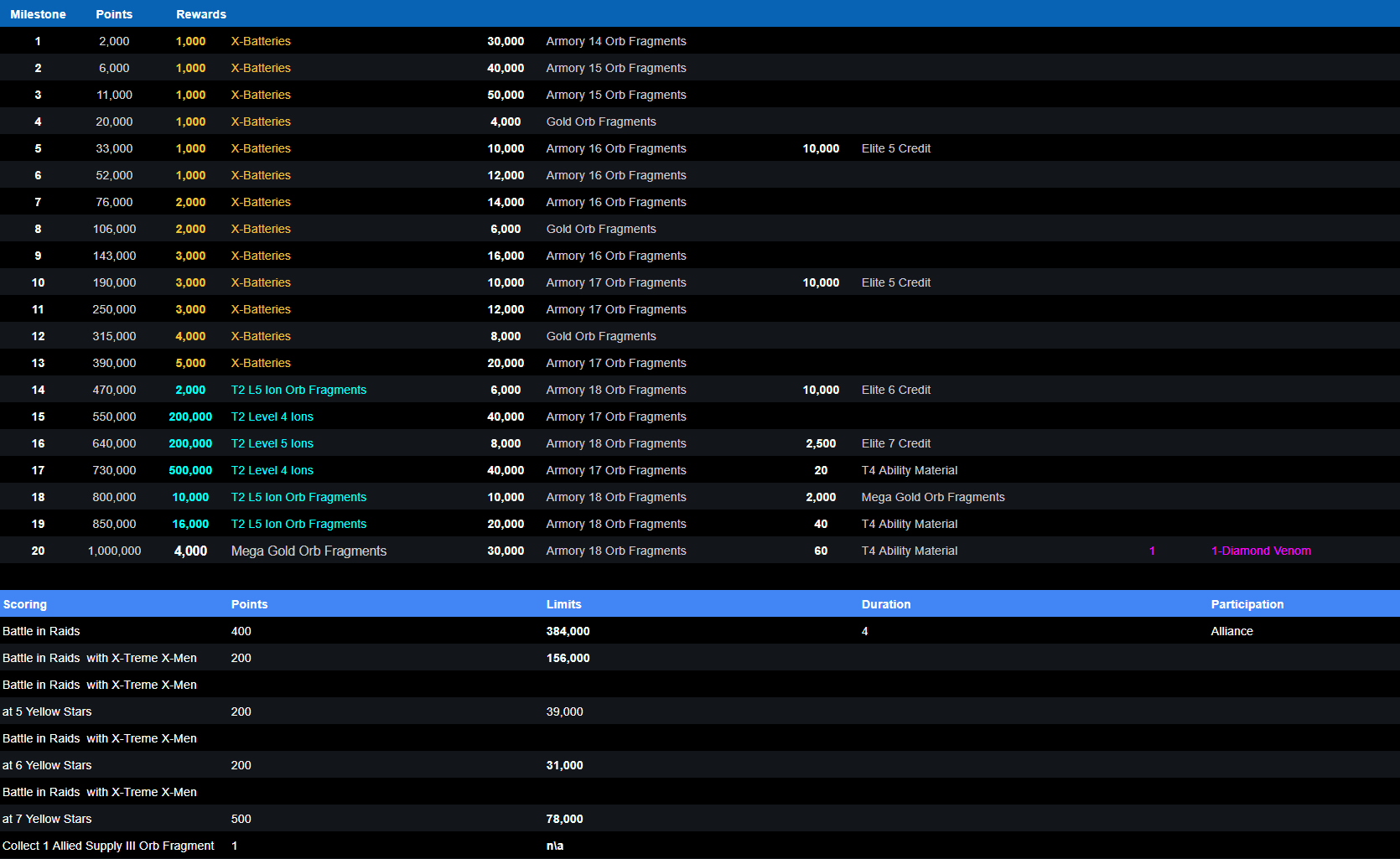Click the Milestone column header

pyautogui.click(x=38, y=14)
